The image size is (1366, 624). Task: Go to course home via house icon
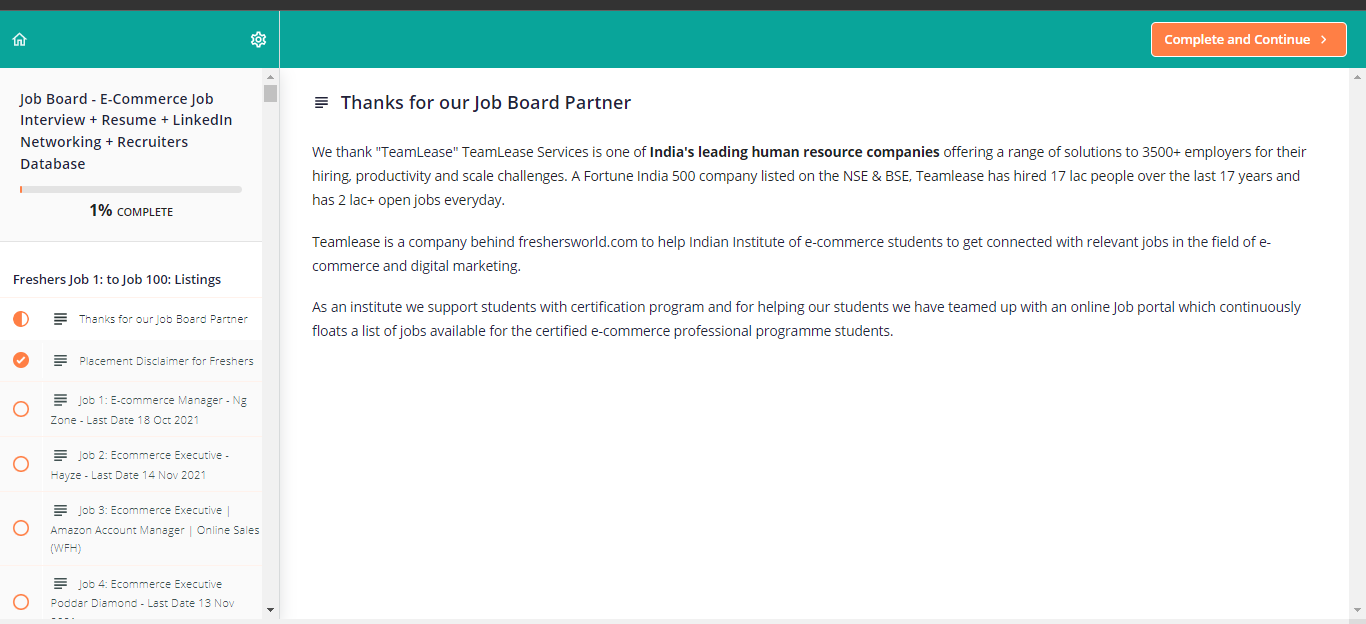pos(19,40)
